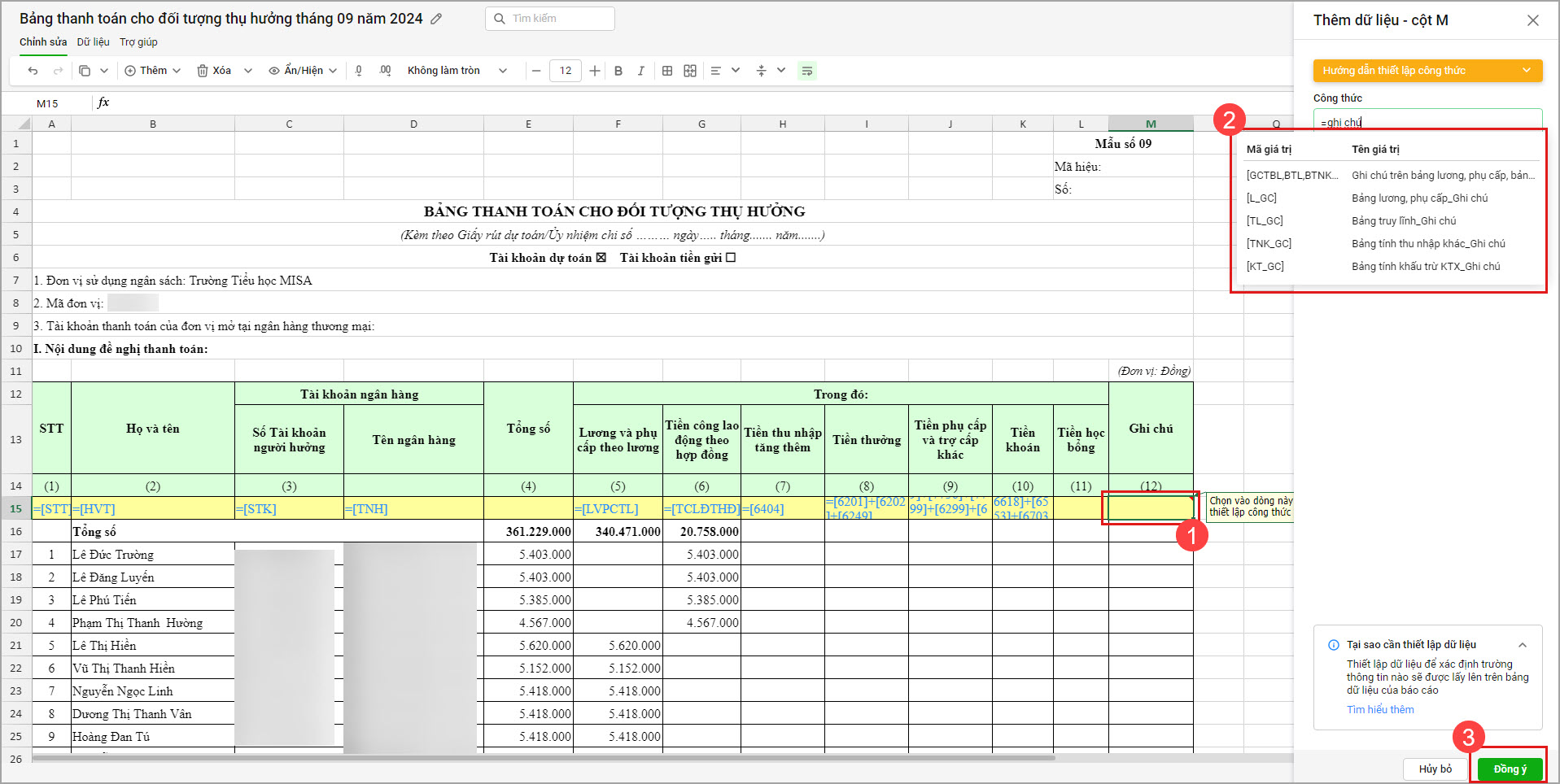Click the =[STK] formula cell
Image resolution: width=1560 pixels, height=784 pixels.
pyautogui.click(x=289, y=508)
